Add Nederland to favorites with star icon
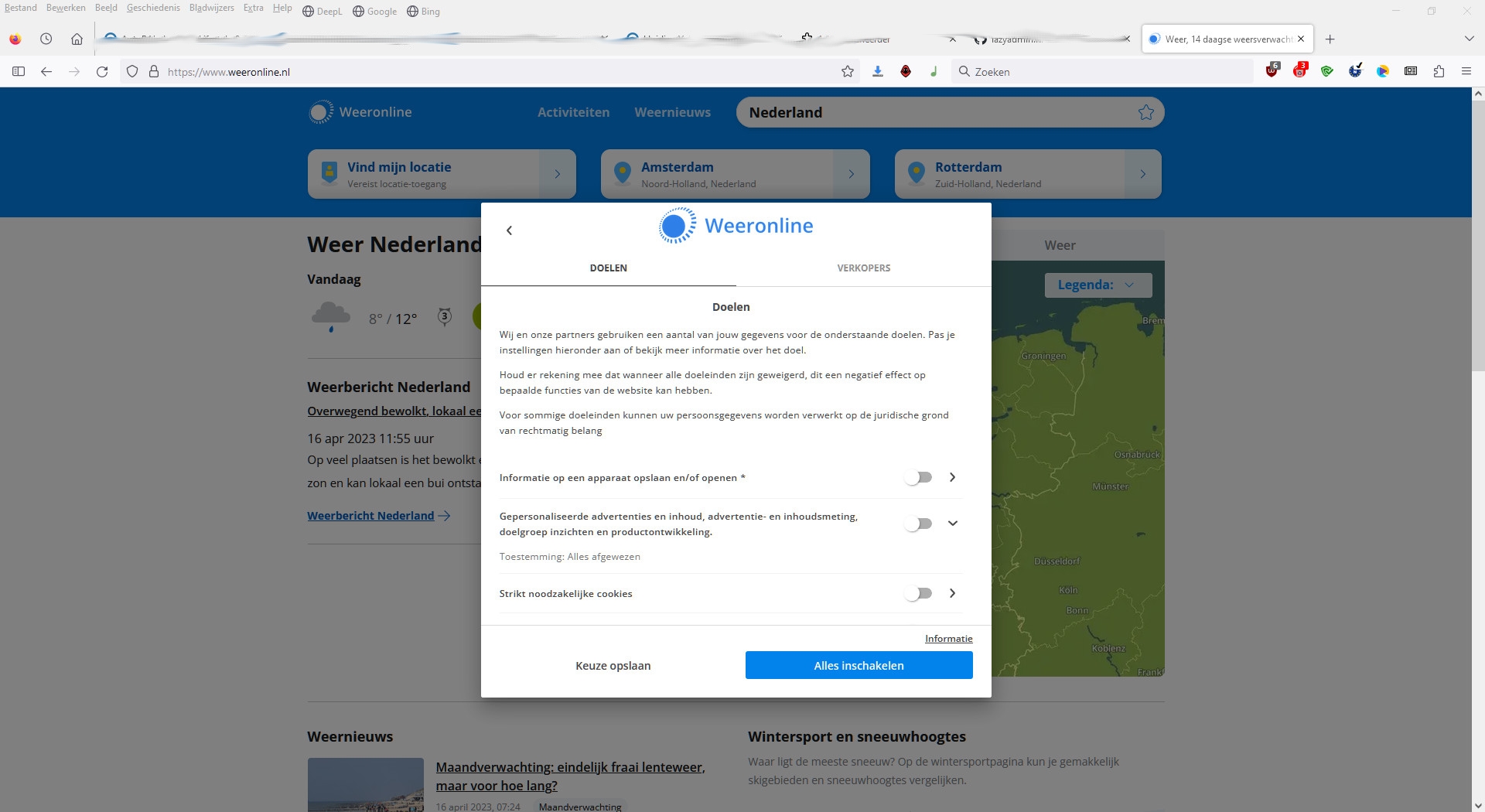Image resolution: width=1485 pixels, height=812 pixels. (x=1146, y=112)
